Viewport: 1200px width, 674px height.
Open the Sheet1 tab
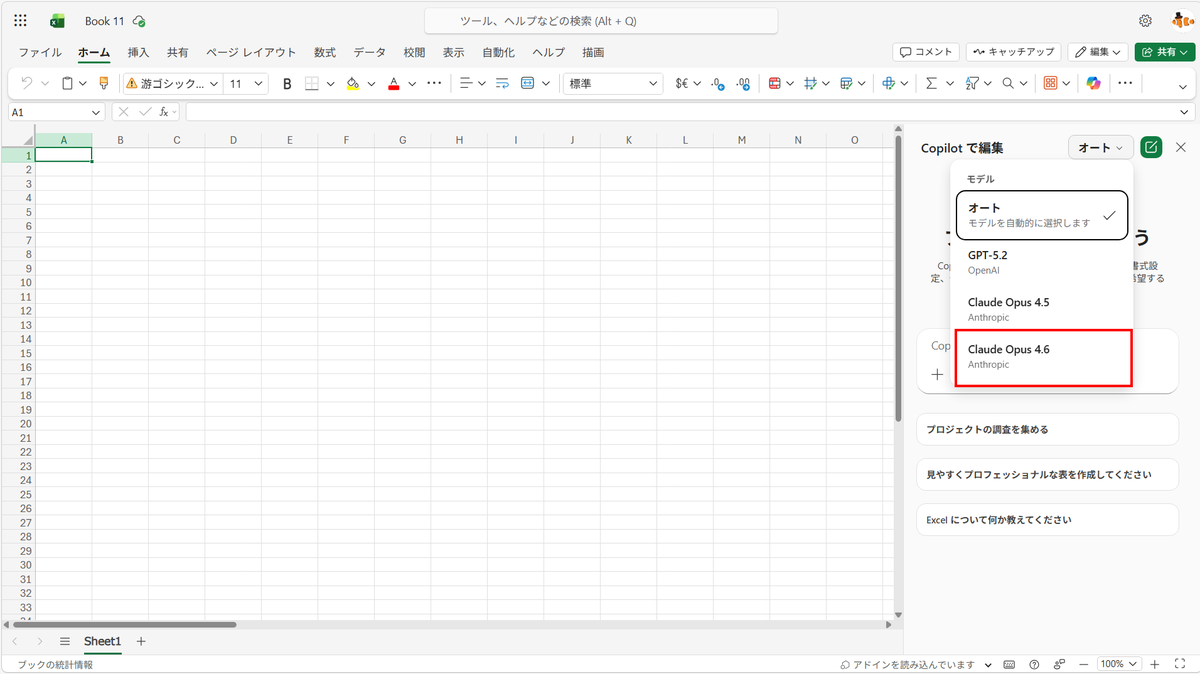point(102,641)
